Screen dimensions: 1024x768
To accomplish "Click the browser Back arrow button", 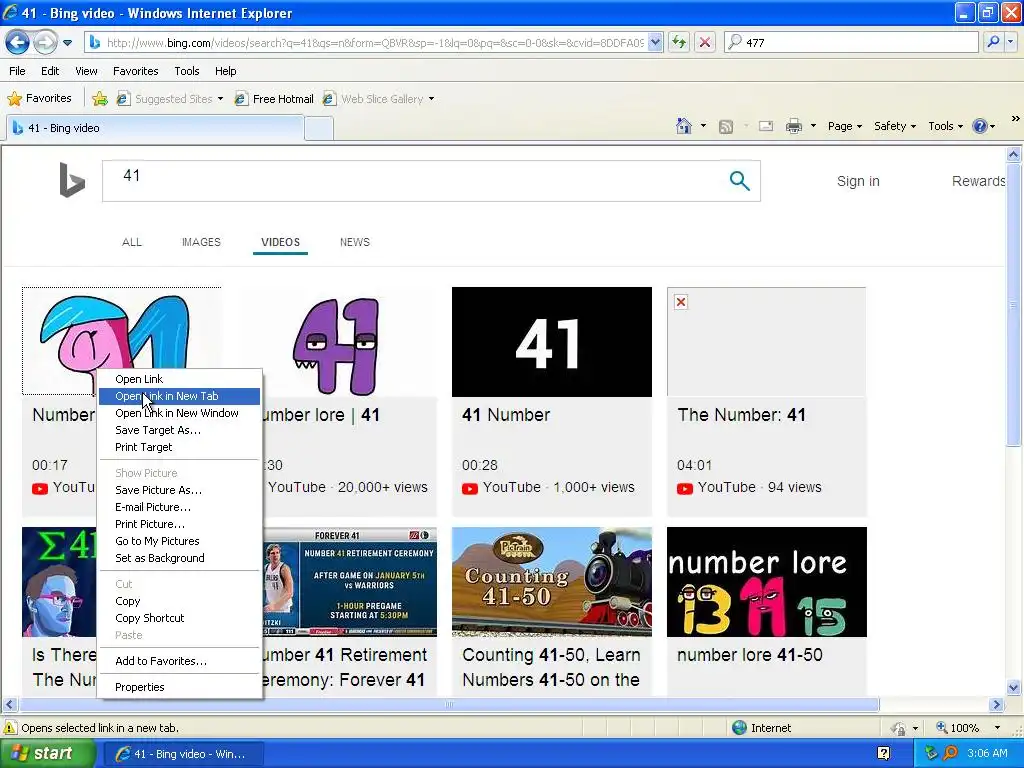I will tap(18, 42).
